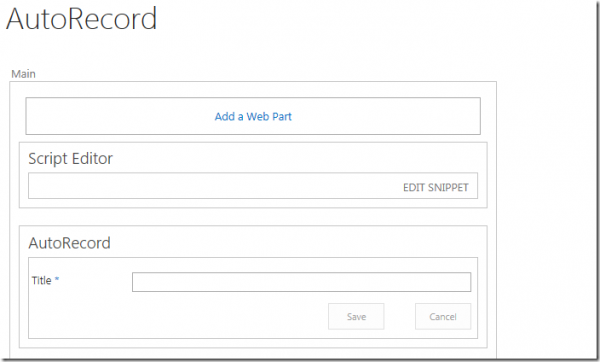Click the Title field label
The width and height of the screenshot is (600, 362).
coord(41,280)
